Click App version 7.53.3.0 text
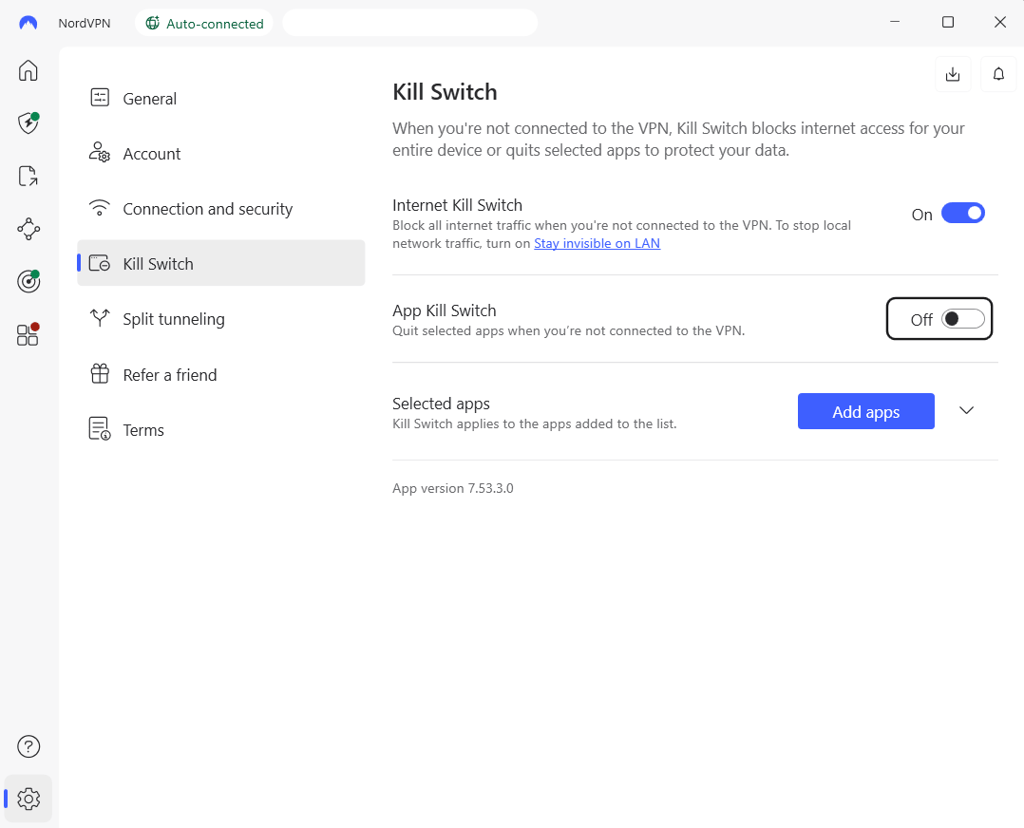 tap(453, 488)
